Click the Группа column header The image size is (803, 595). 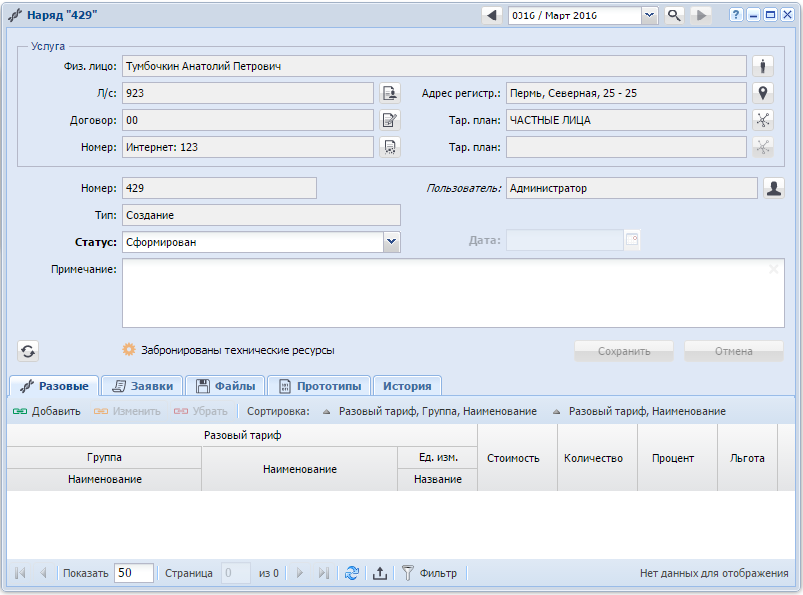coord(104,457)
